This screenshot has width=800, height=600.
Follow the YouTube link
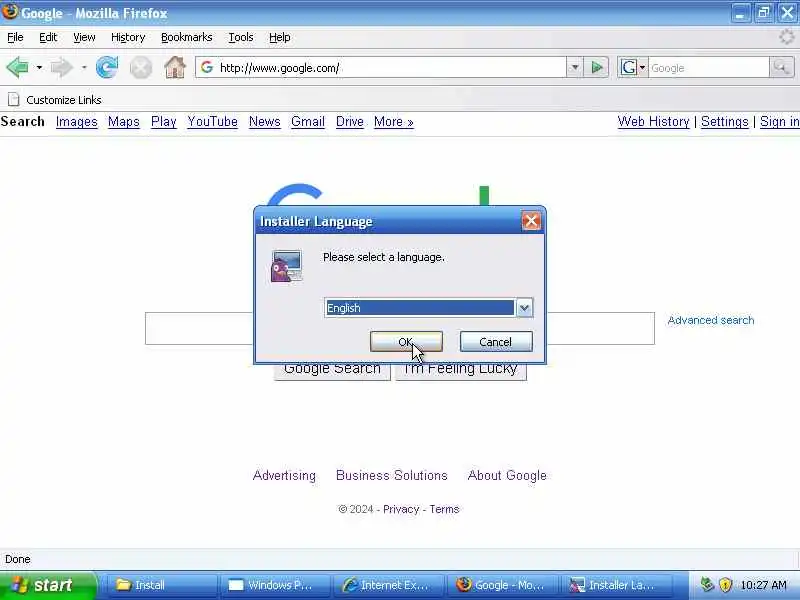(212, 122)
